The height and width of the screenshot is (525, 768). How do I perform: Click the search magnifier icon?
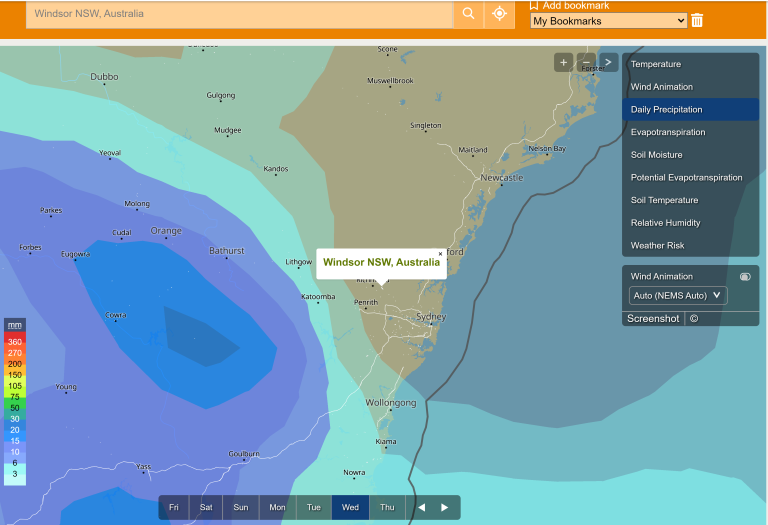[468, 14]
